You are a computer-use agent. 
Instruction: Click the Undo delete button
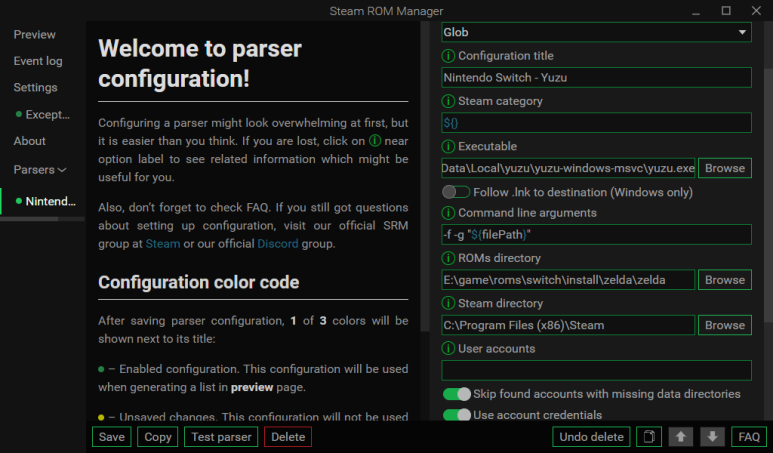coord(591,437)
